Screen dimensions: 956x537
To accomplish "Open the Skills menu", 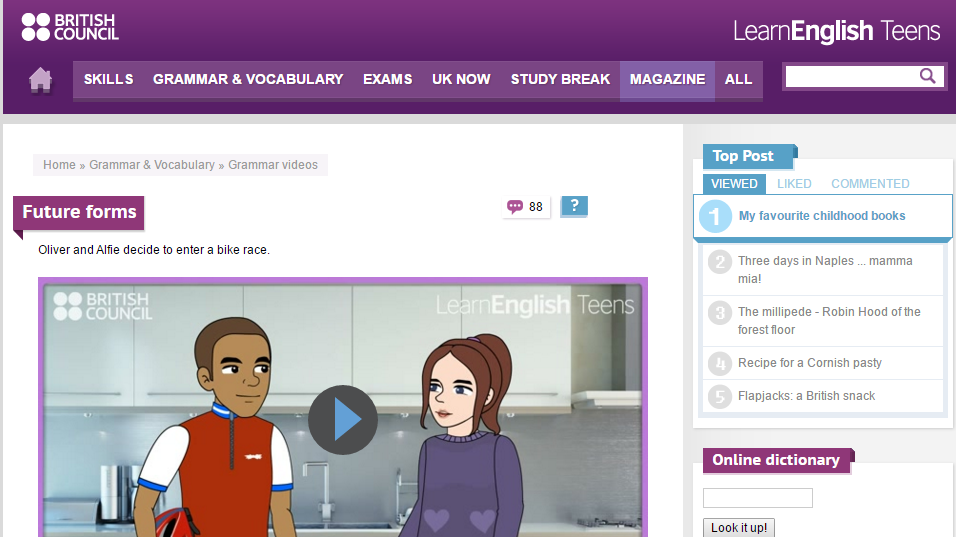I will click(109, 80).
